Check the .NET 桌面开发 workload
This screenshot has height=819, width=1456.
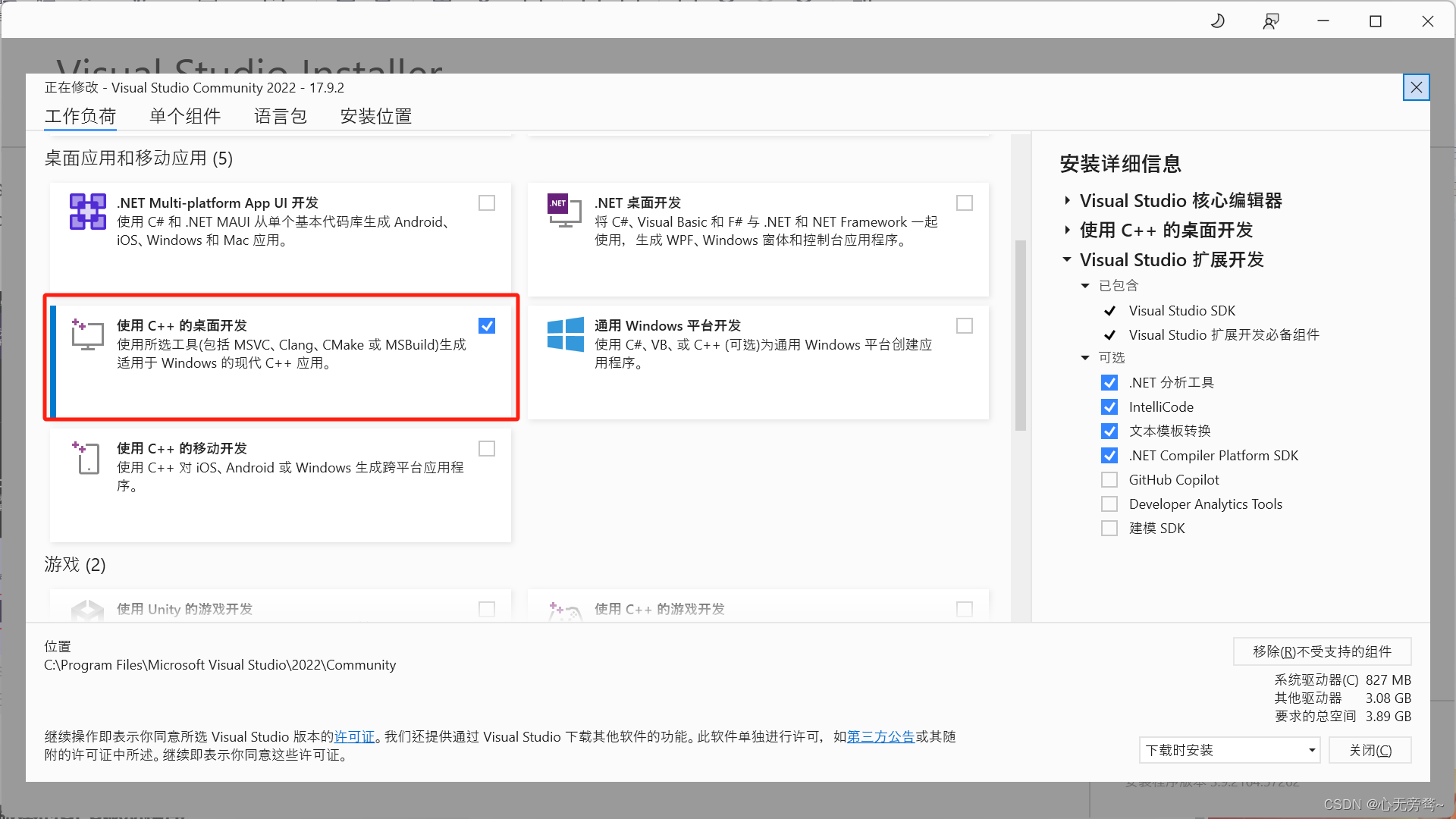click(965, 203)
